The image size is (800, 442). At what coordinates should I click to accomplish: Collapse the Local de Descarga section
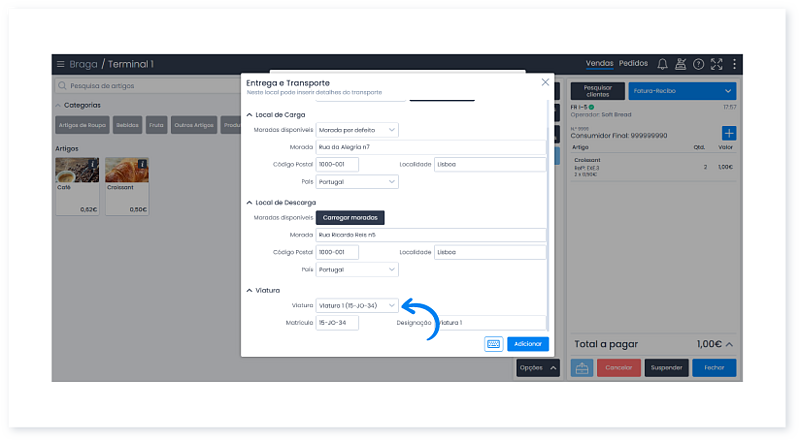250,202
